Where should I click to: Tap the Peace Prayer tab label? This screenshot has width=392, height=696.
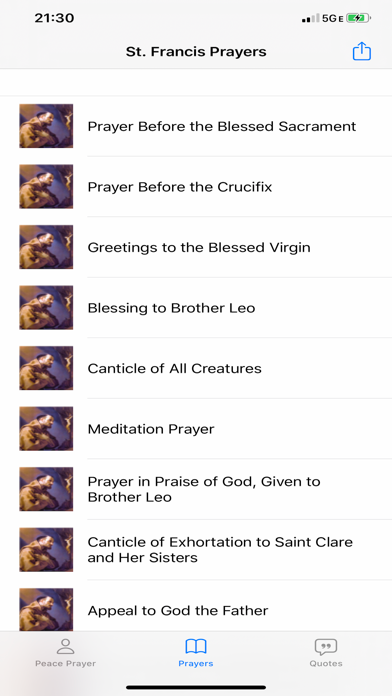(x=65, y=664)
